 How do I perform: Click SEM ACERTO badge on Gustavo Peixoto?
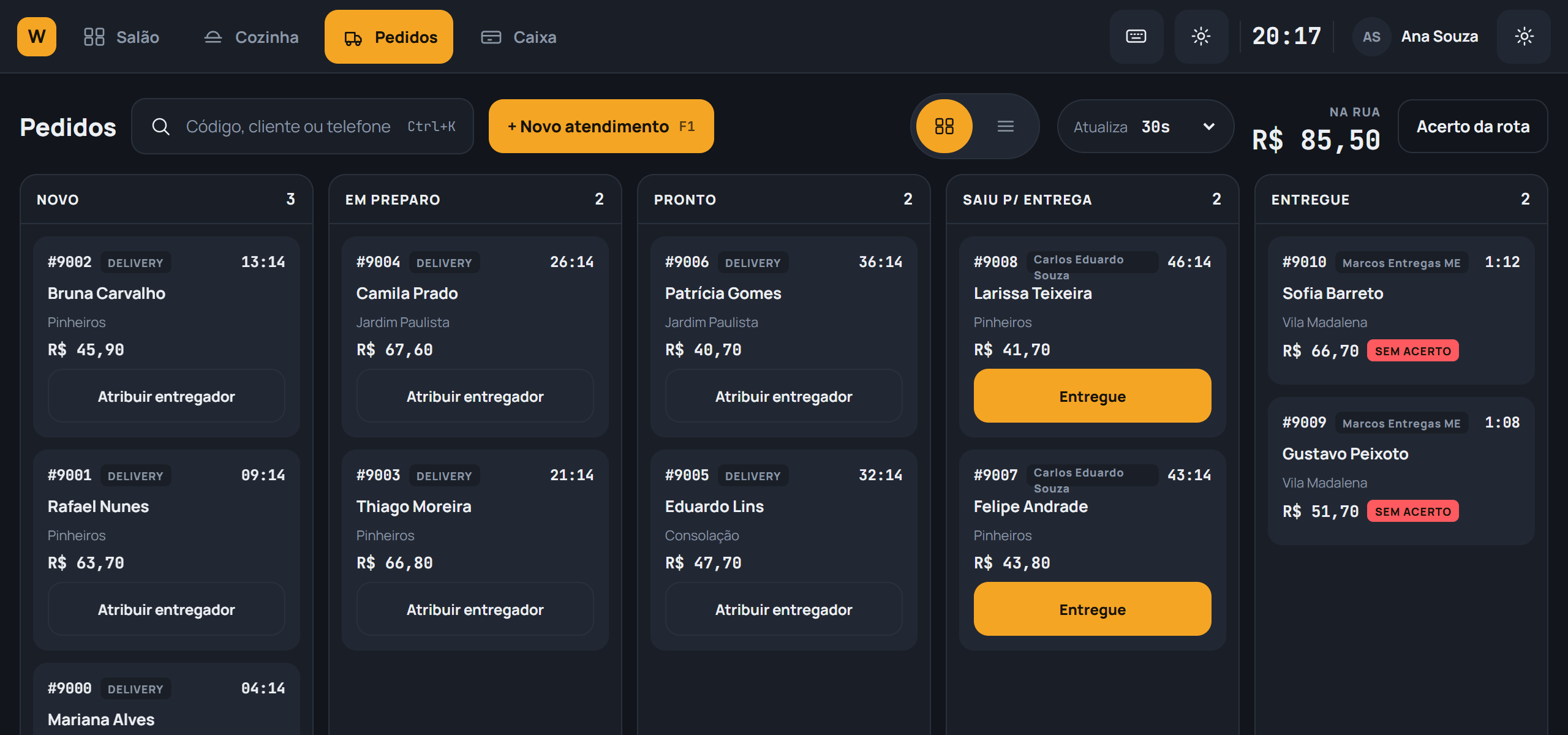(1413, 511)
